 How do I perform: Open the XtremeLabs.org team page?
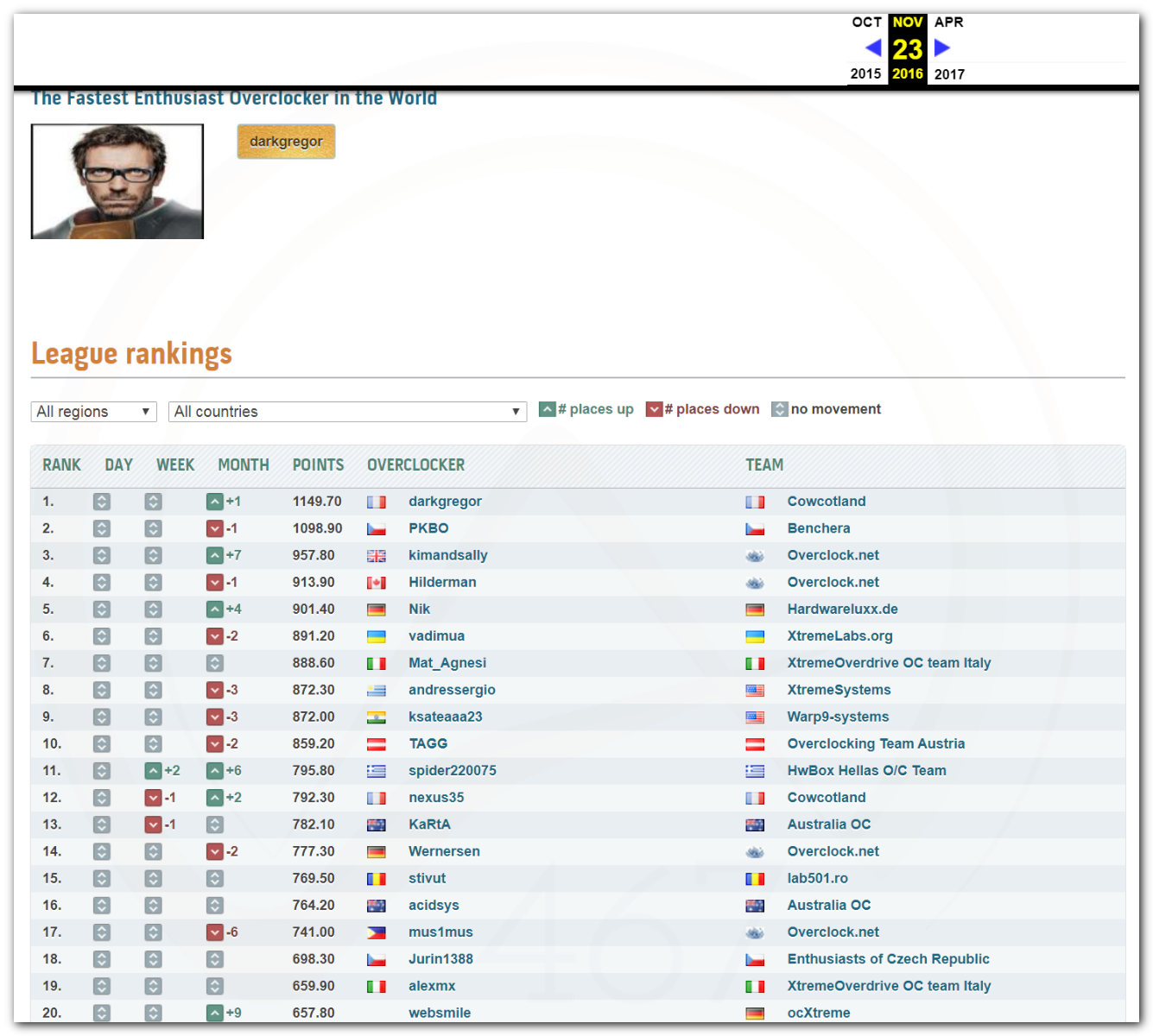[839, 636]
